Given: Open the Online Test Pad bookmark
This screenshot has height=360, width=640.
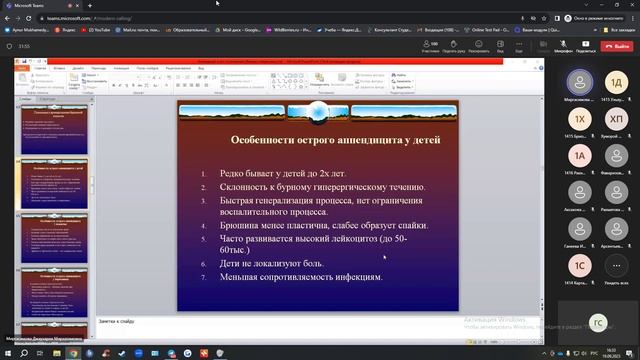Looking at the screenshot, I should coord(487,30).
